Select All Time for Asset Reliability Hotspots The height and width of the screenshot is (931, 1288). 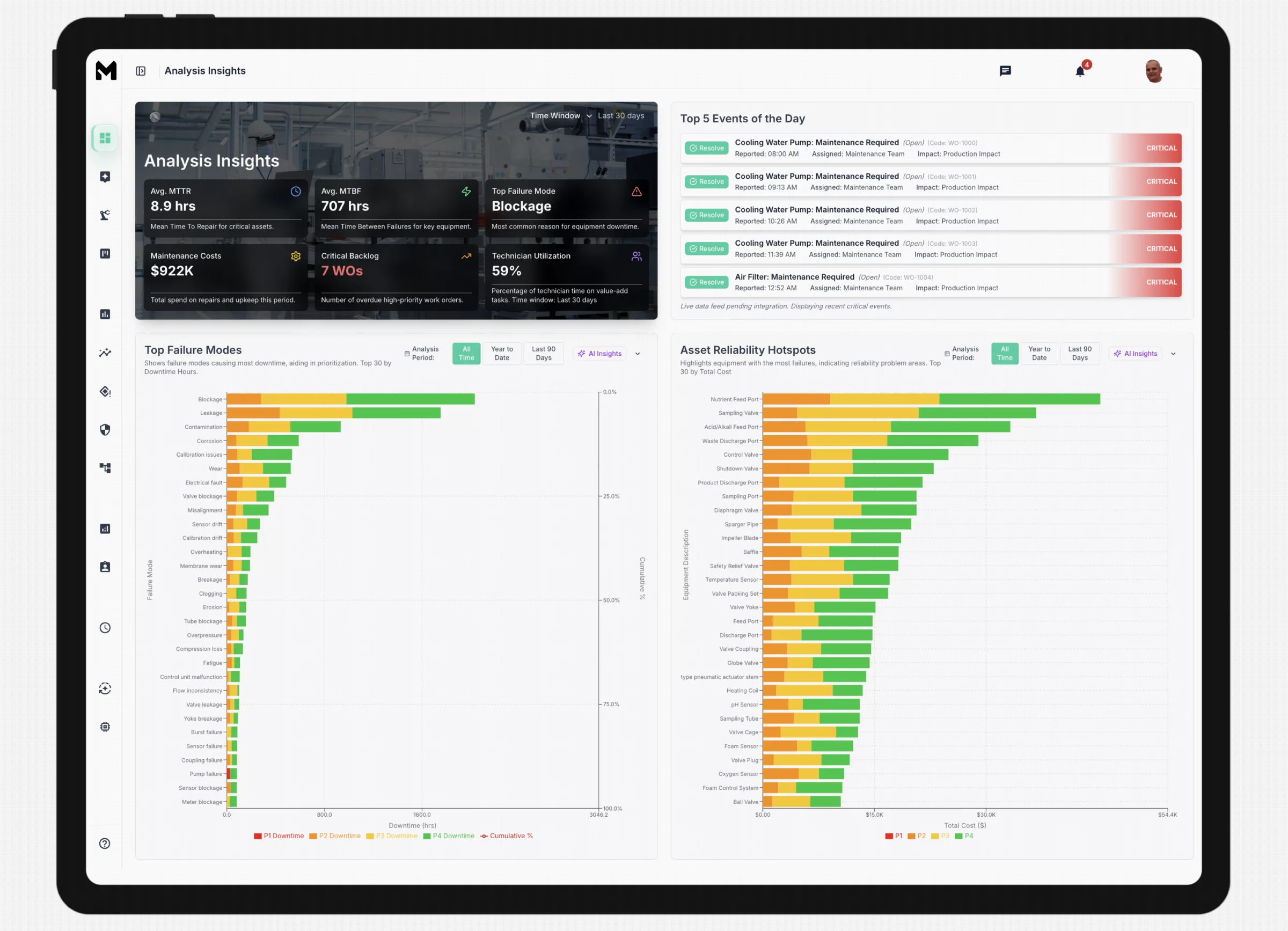(x=1005, y=353)
